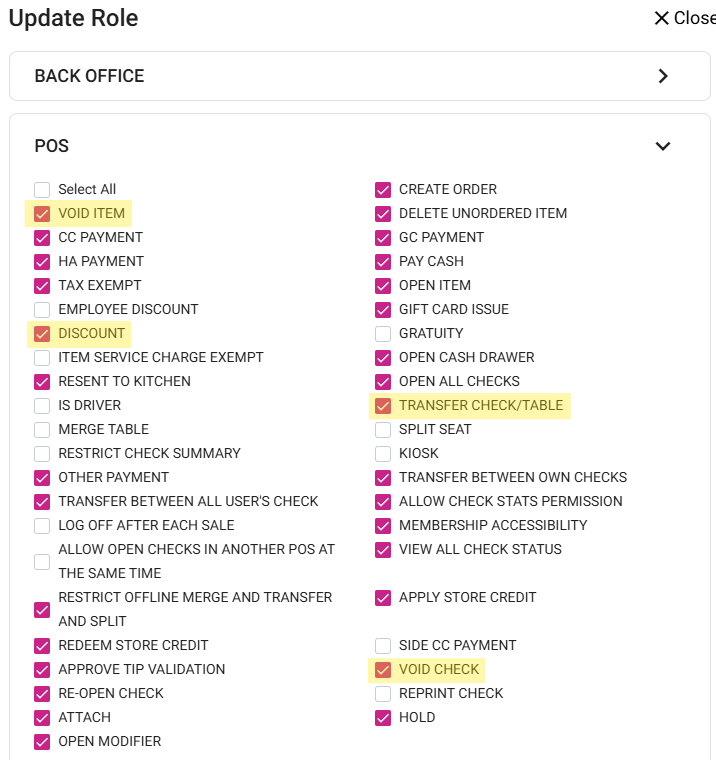Turn on the KIOSK permission
Image resolution: width=716 pixels, height=760 pixels.
[x=383, y=454]
